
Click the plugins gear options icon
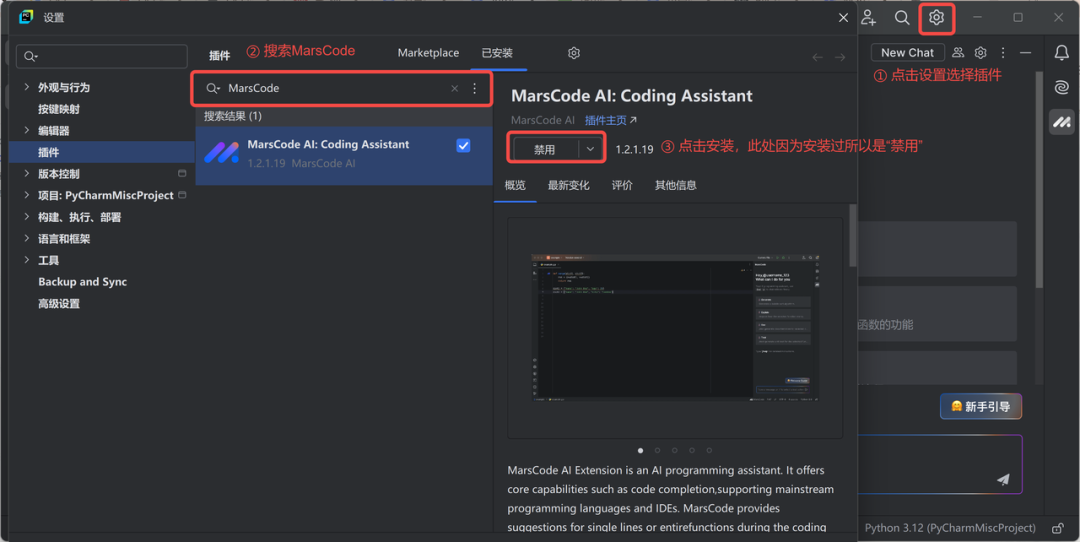pyautogui.click(x=574, y=53)
